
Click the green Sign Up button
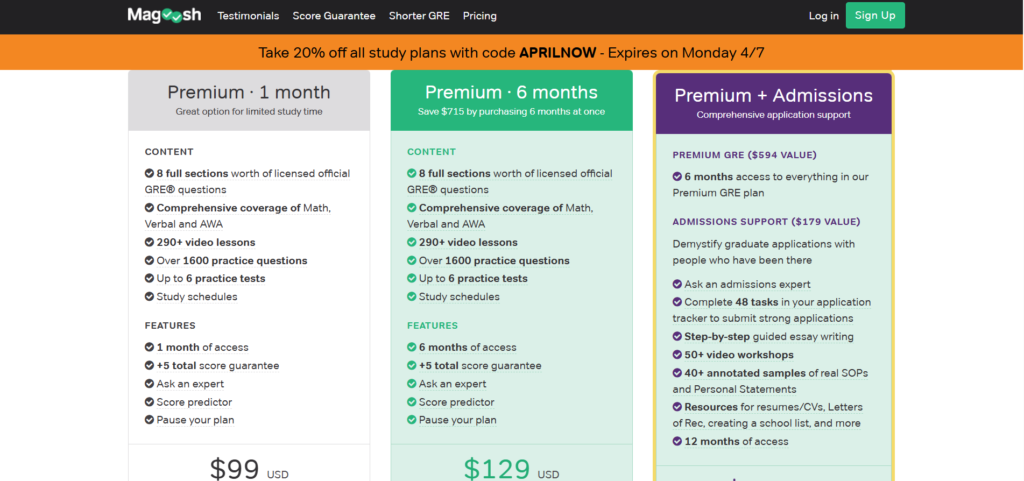[875, 16]
